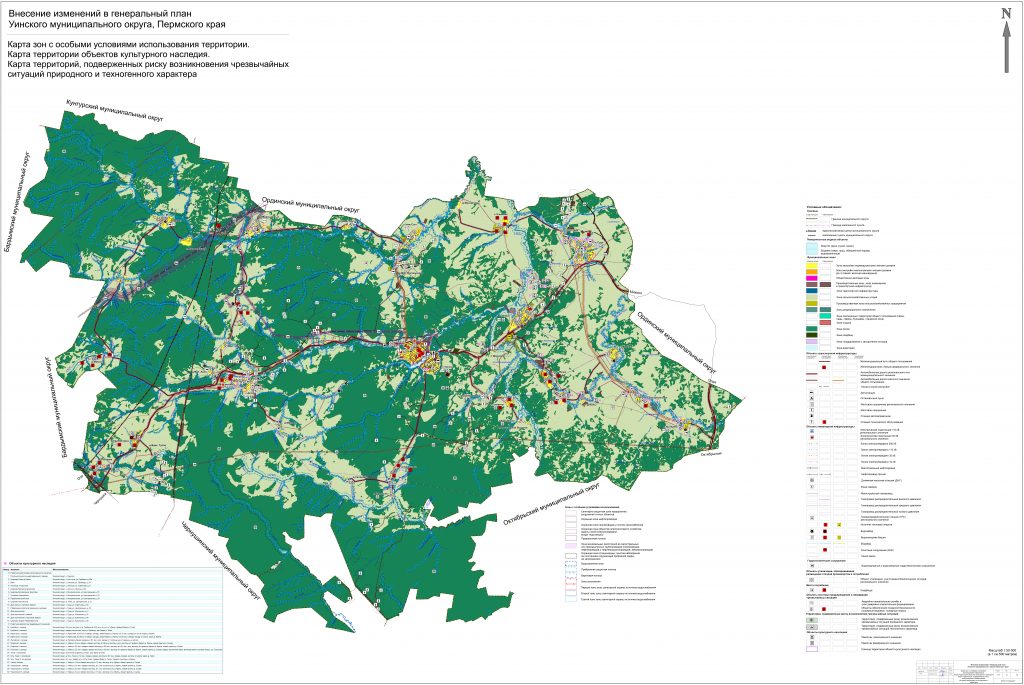Click the large yellow settlement at the map center
Image resolution: width=1024 pixels, height=685 pixels.
[416, 356]
